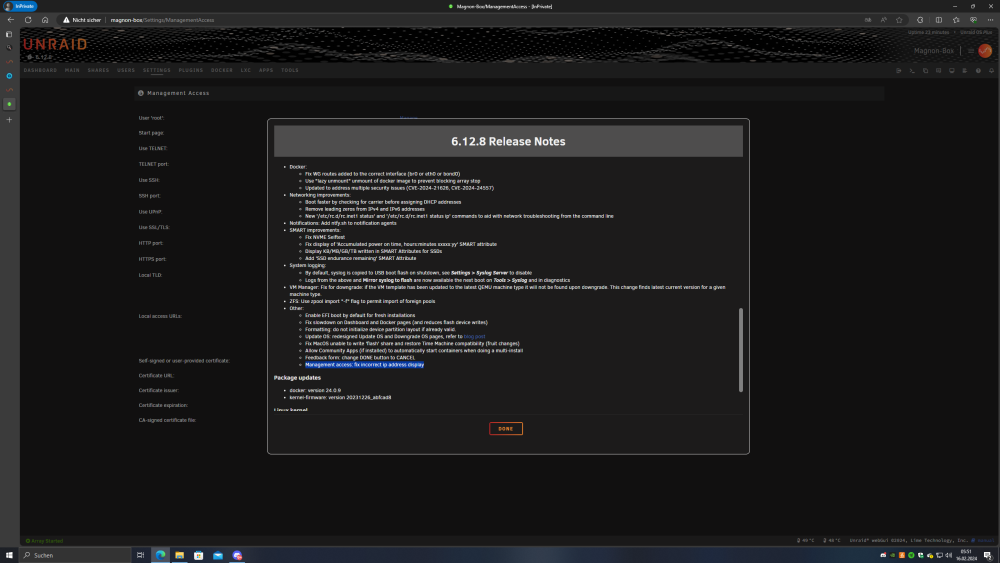Image resolution: width=1000 pixels, height=563 pixels.
Task: Click the orange Unraid account avatar
Action: point(985,51)
